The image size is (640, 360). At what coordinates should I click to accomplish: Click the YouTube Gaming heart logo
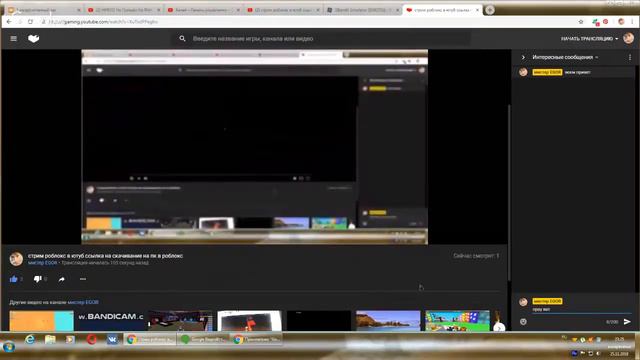click(33, 38)
